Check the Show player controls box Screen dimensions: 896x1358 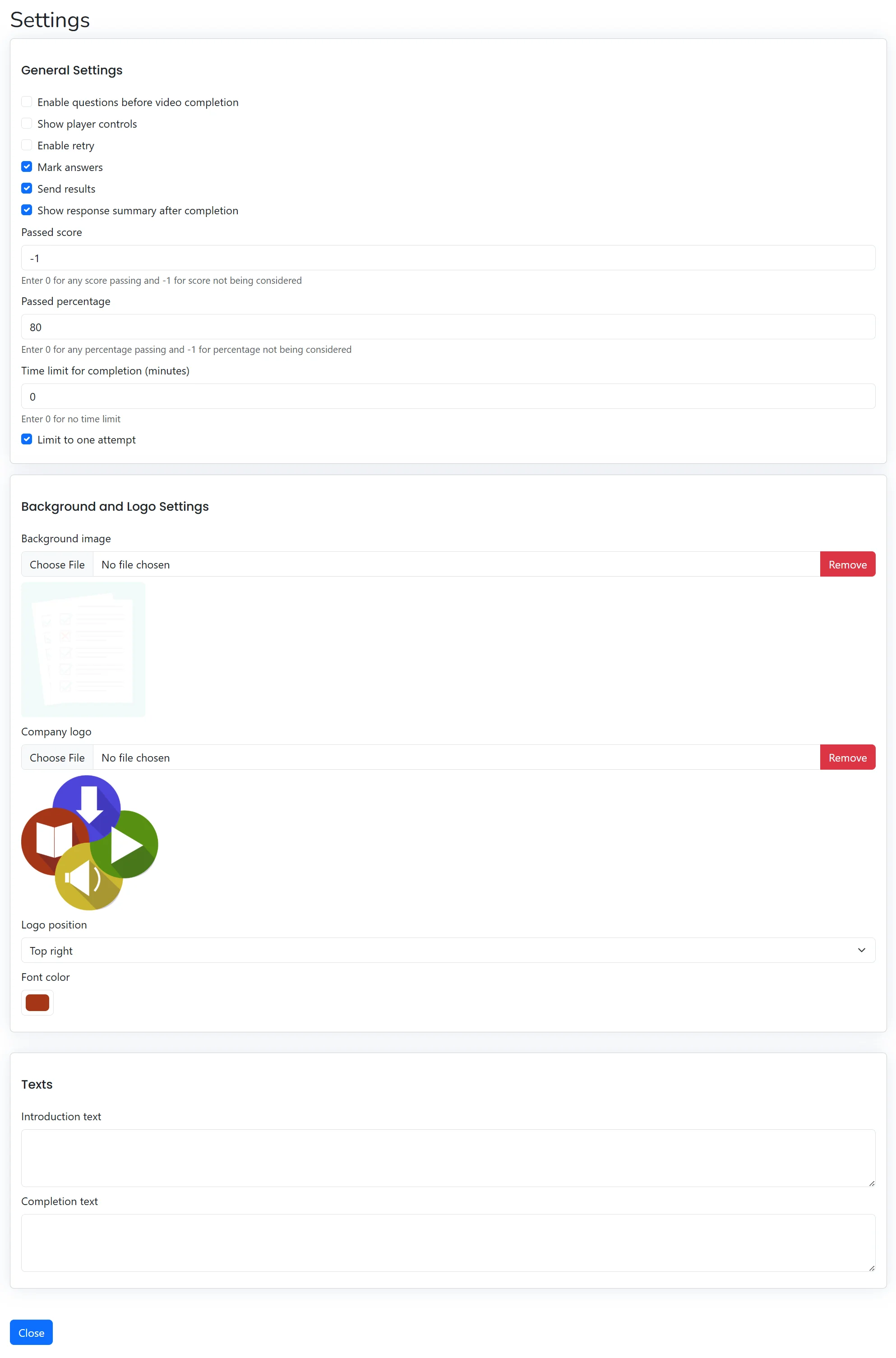pos(27,124)
